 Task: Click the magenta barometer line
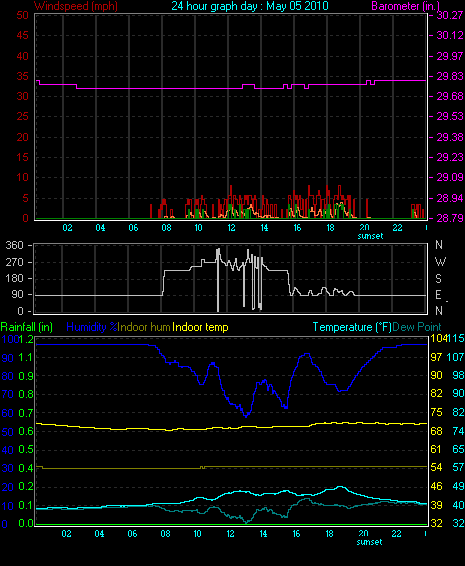point(231,88)
